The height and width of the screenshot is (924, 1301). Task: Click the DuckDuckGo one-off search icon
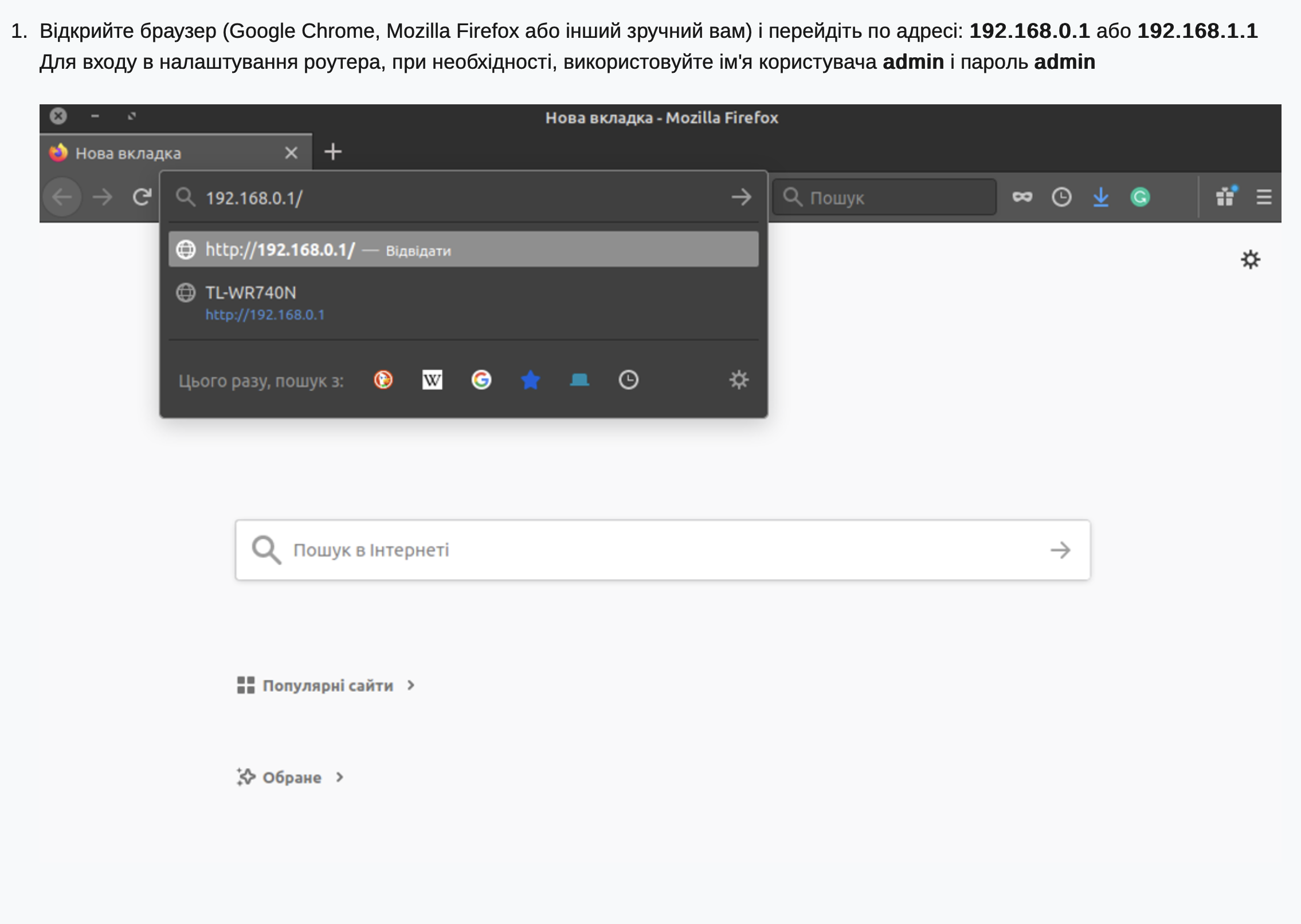pos(383,379)
